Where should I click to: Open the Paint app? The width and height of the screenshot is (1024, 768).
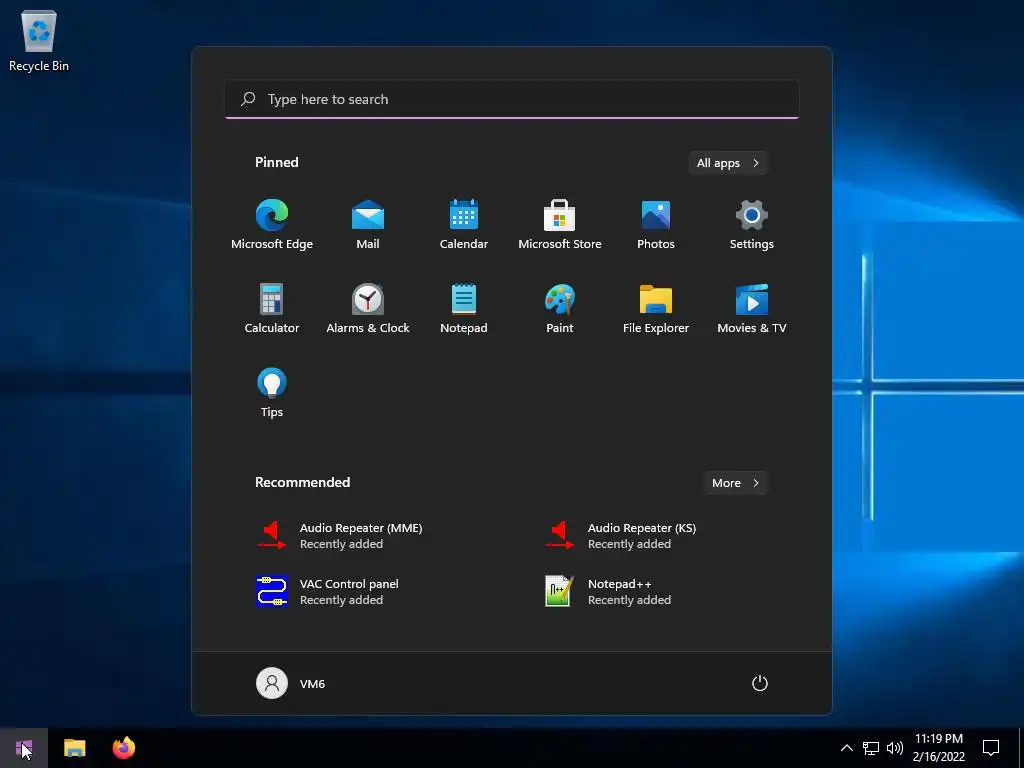[560, 309]
